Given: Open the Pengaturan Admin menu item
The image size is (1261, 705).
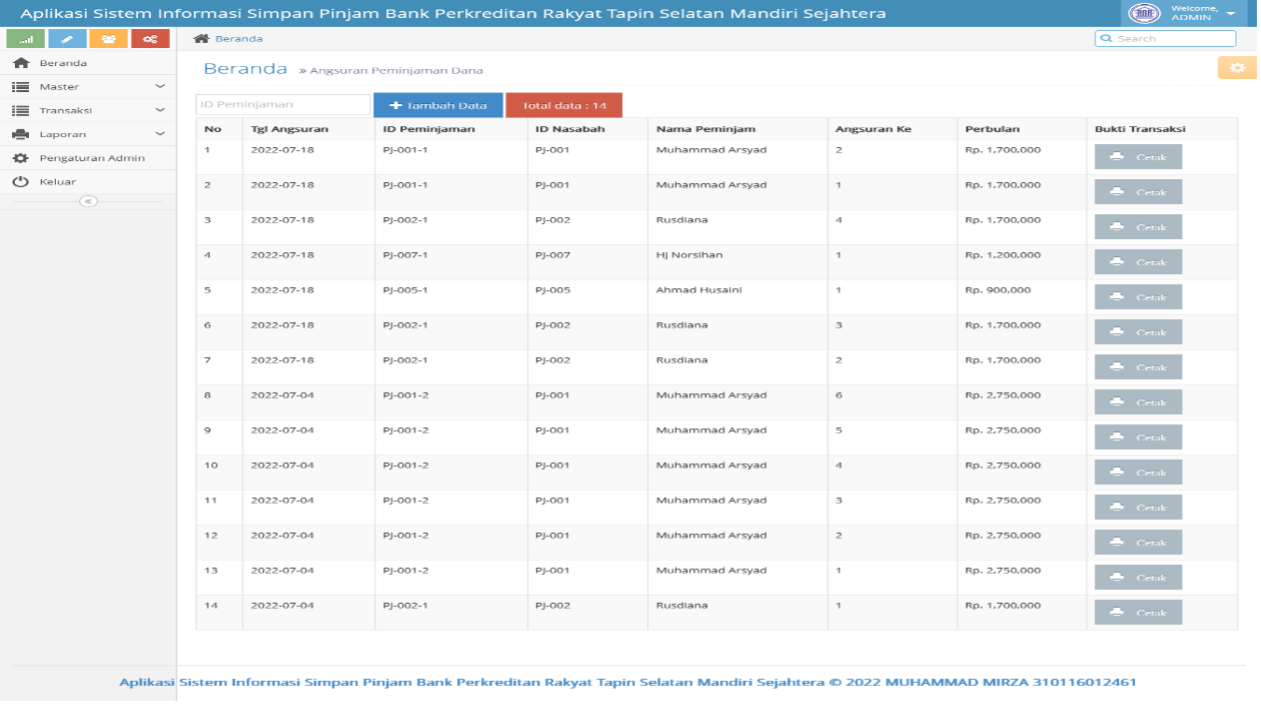Looking at the screenshot, I should pos(88,158).
